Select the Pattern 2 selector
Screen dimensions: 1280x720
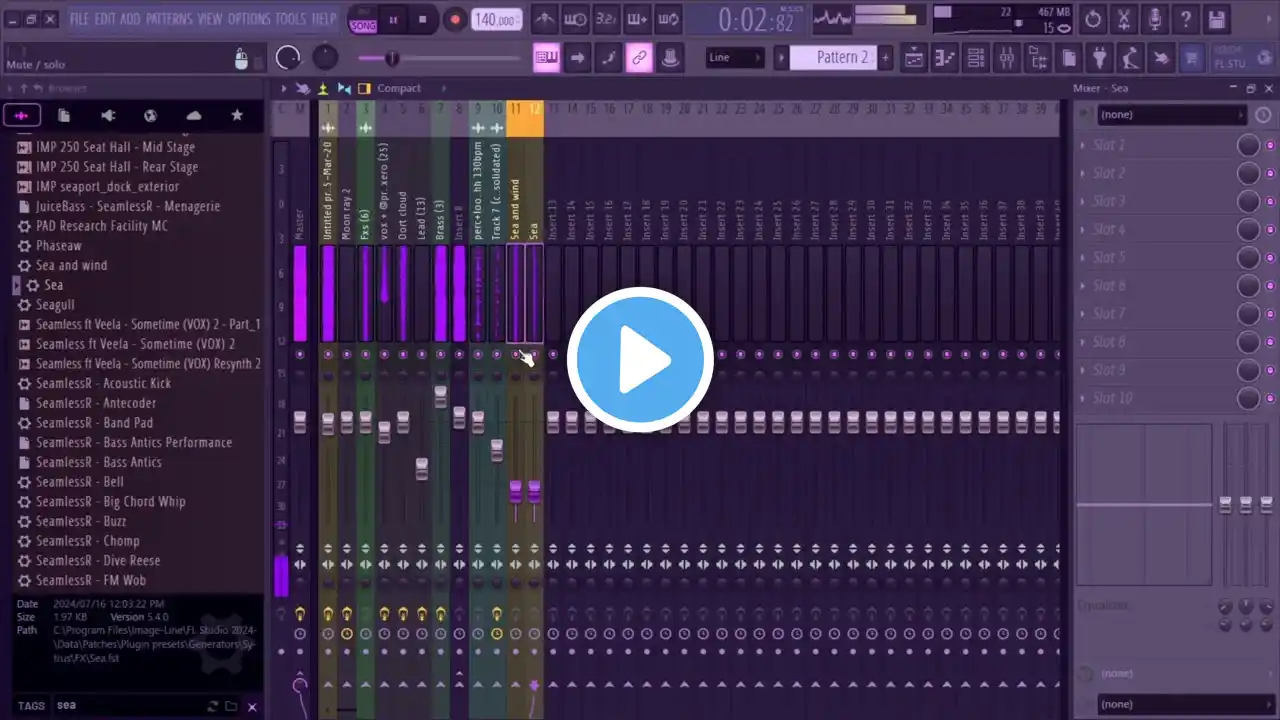833,57
